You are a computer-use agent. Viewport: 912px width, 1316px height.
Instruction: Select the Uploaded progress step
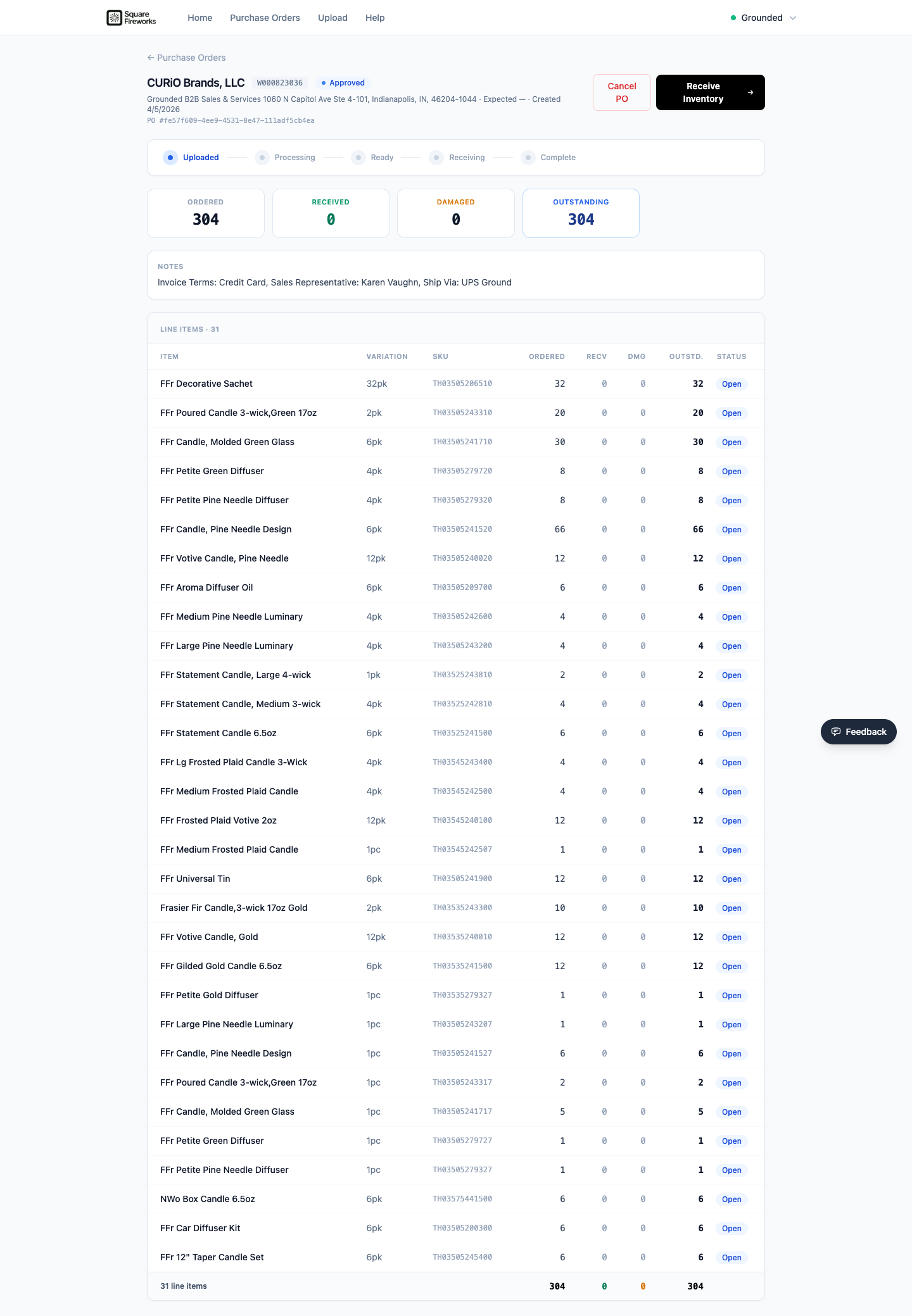pyautogui.click(x=191, y=158)
